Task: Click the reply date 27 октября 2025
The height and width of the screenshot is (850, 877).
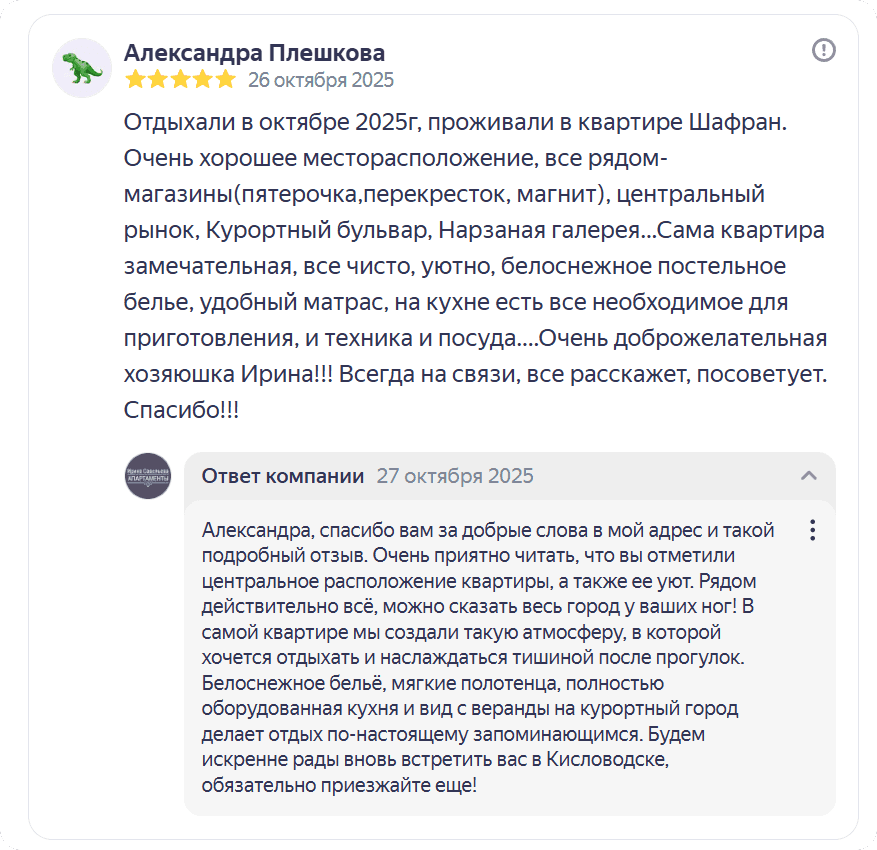Action: click(x=455, y=476)
